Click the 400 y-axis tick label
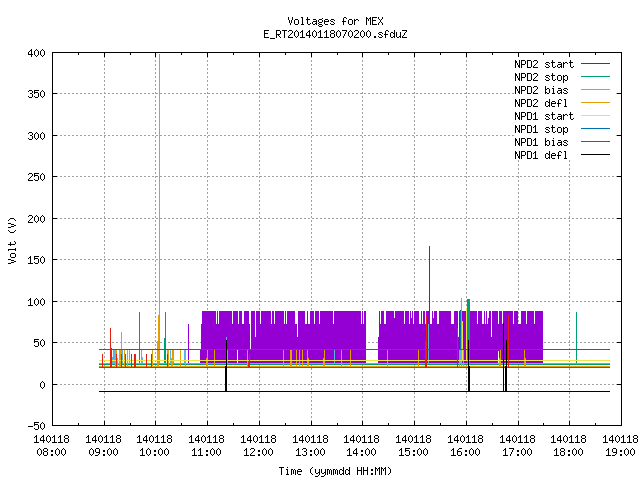Image resolution: width=640 pixels, height=480 pixels. coord(36,53)
